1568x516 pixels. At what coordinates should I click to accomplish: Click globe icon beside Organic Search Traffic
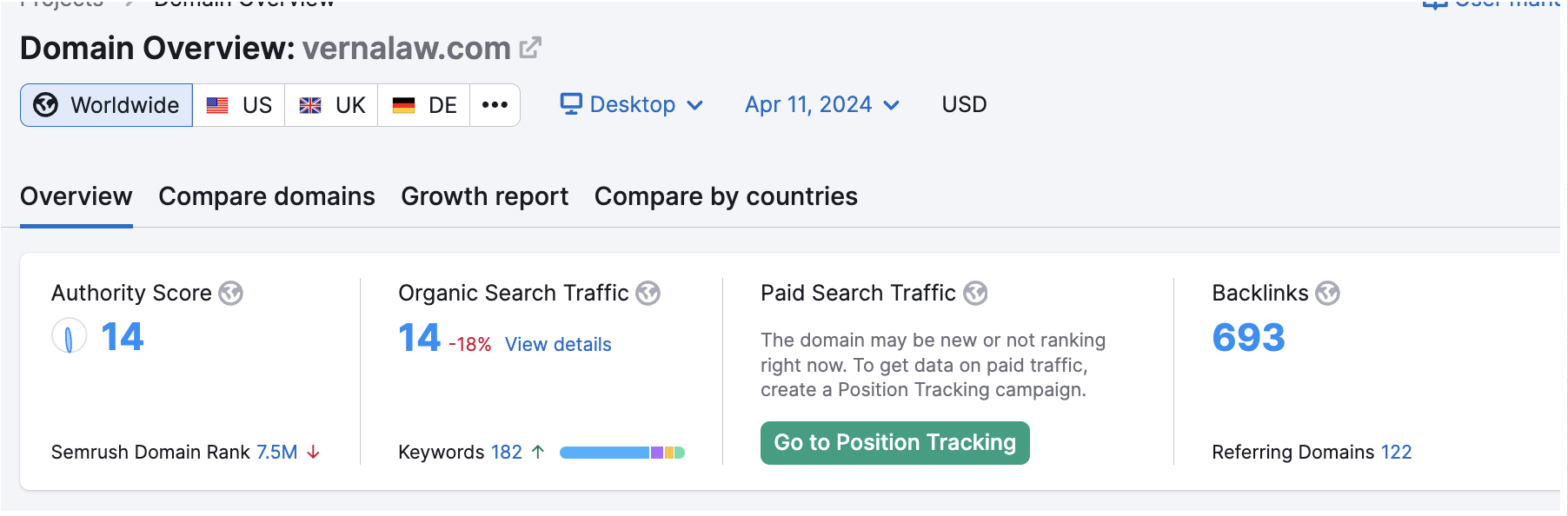pos(648,294)
